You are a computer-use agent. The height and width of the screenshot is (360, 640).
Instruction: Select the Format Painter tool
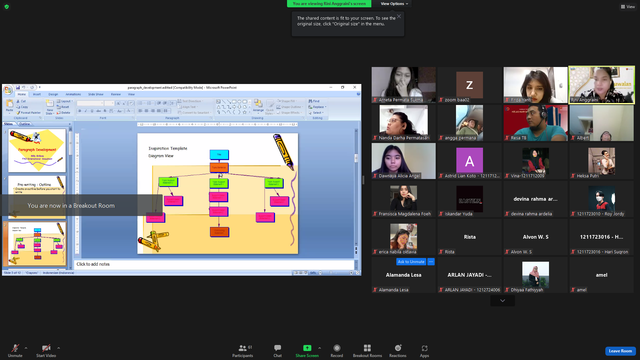[29, 113]
